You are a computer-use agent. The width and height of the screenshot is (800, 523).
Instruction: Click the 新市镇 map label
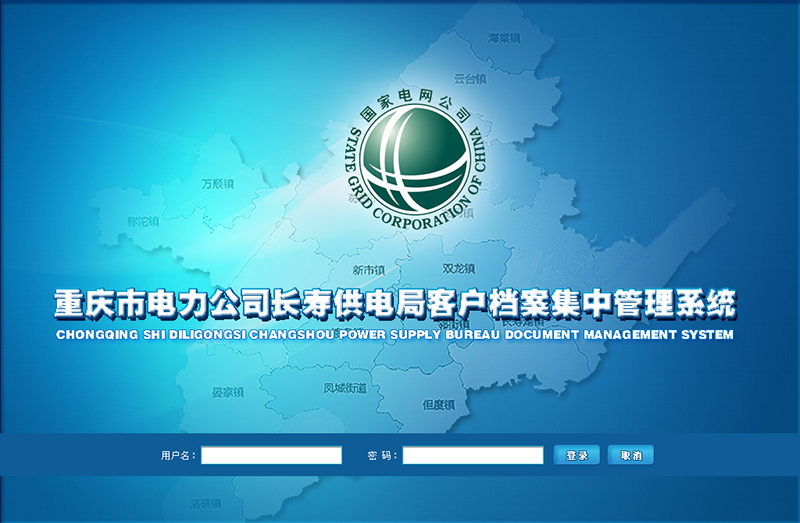(x=369, y=270)
